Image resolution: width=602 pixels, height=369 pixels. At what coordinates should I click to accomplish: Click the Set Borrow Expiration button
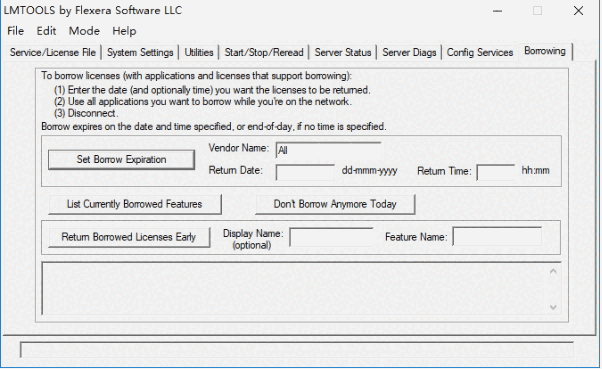[x=121, y=159]
